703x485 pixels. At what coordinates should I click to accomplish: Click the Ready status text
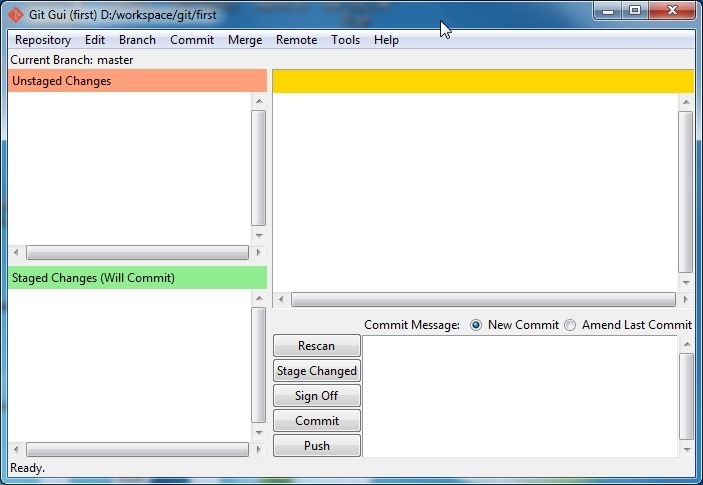(27, 468)
